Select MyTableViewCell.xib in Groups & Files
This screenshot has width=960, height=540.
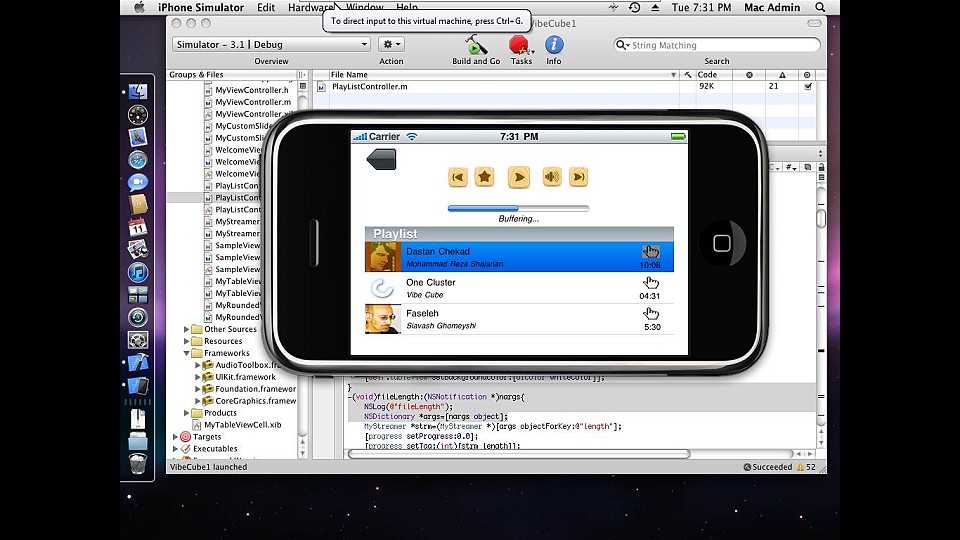click(236, 425)
